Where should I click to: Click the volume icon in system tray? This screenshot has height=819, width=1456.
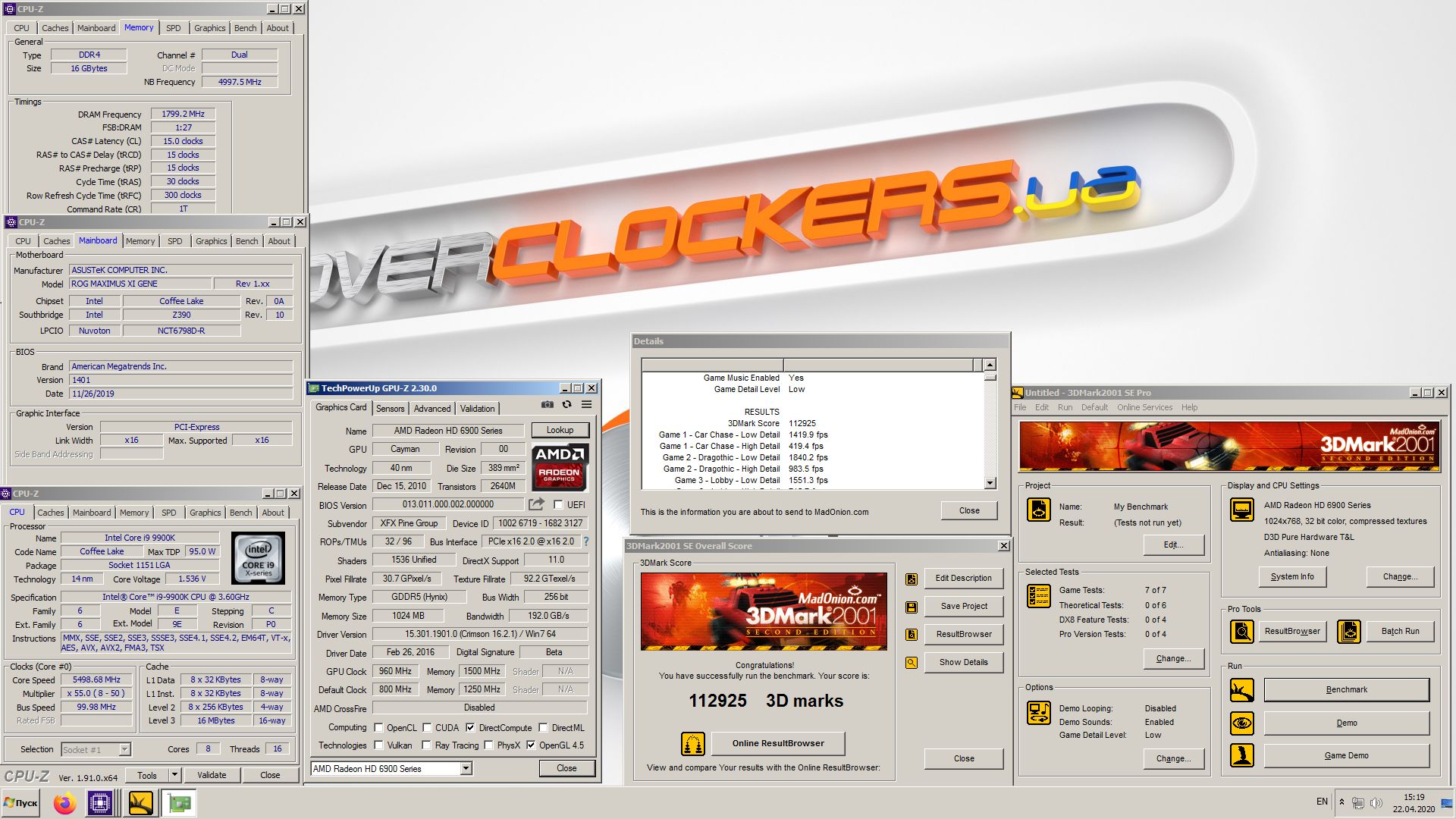pos(1376,803)
